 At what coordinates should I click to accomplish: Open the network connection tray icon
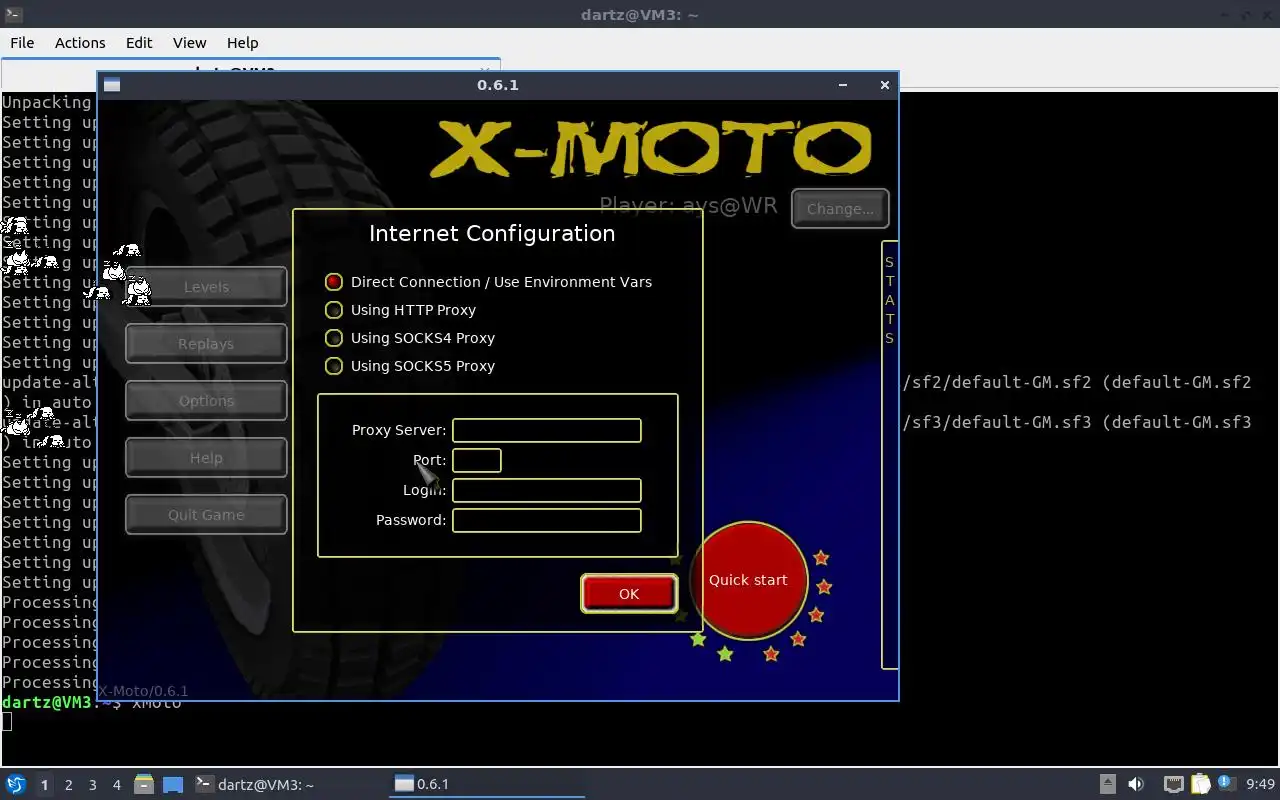tap(1174, 784)
